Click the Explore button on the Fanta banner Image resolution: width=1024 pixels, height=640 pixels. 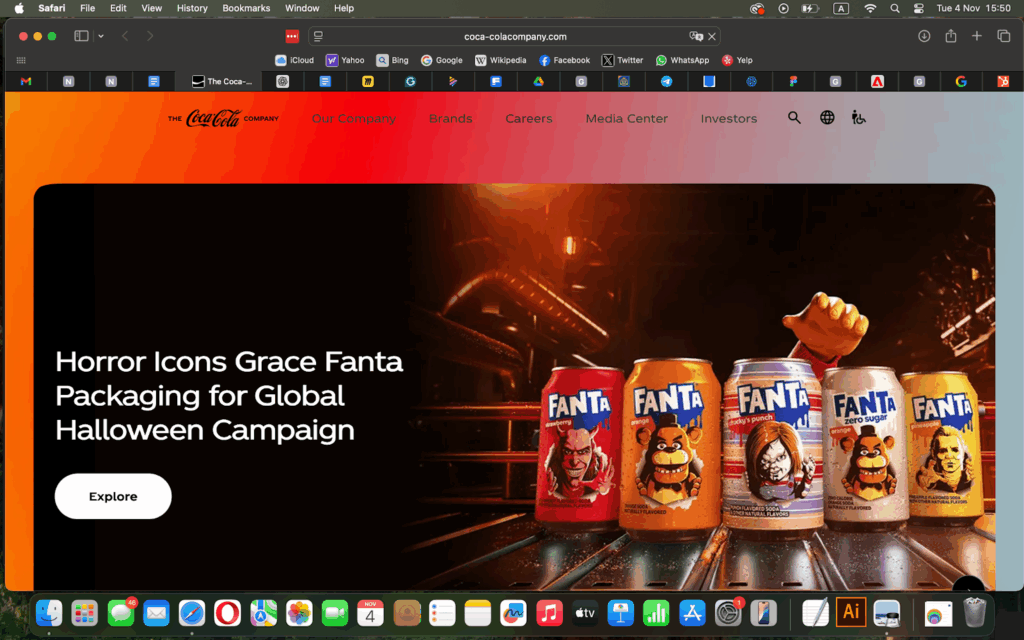(x=113, y=496)
